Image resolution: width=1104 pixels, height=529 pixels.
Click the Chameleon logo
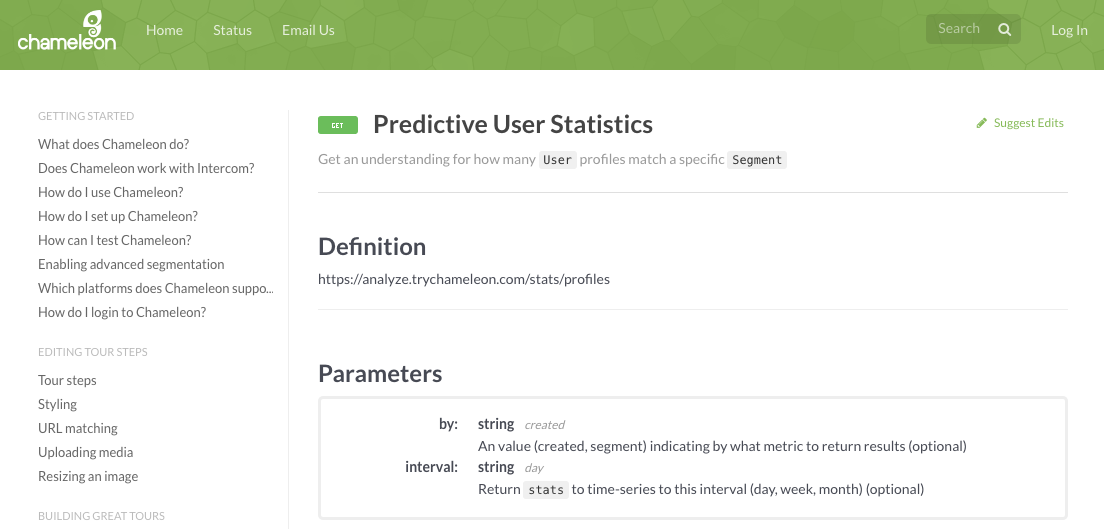67,31
